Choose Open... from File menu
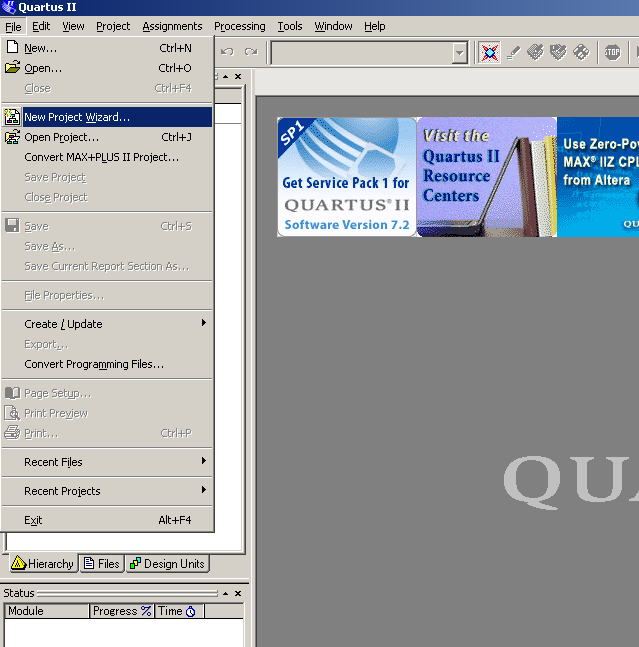 pyautogui.click(x=107, y=68)
